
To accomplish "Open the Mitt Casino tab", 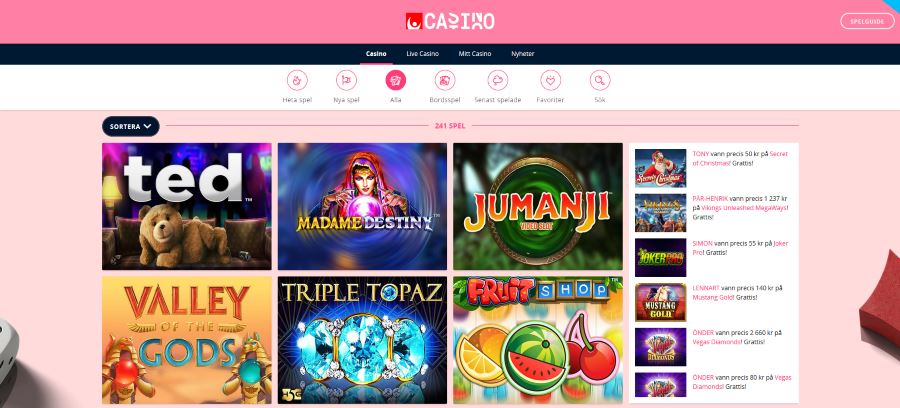I will [475, 54].
